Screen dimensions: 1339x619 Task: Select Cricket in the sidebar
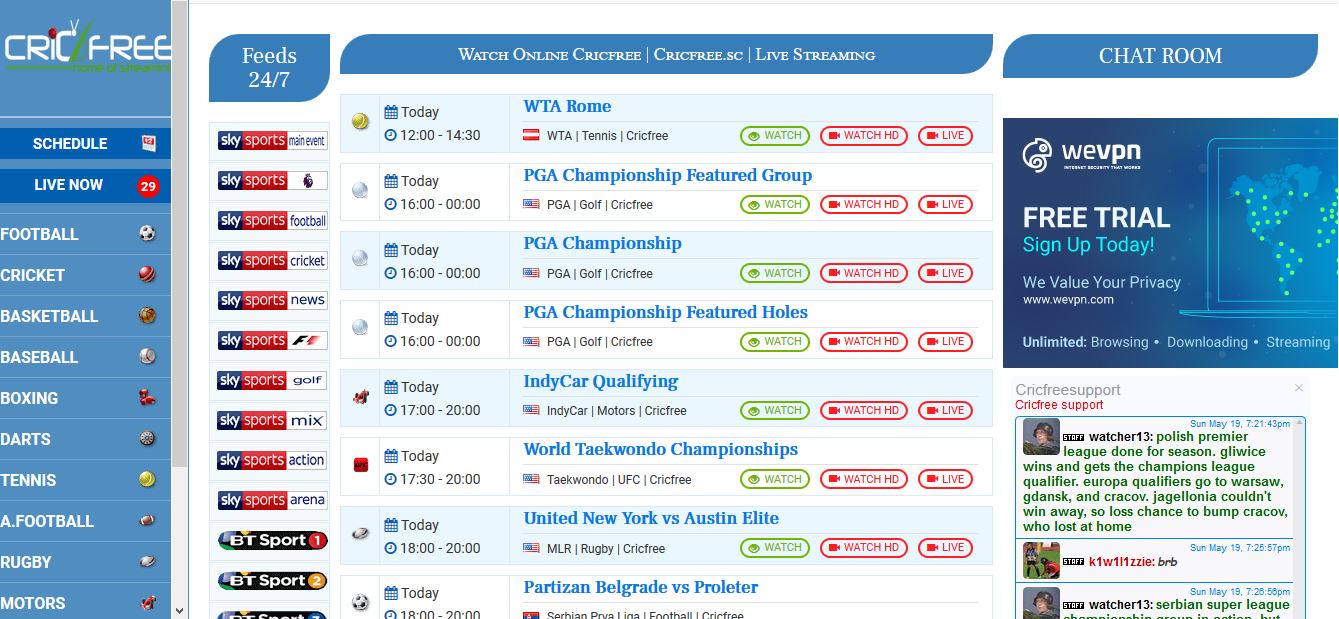coord(85,275)
